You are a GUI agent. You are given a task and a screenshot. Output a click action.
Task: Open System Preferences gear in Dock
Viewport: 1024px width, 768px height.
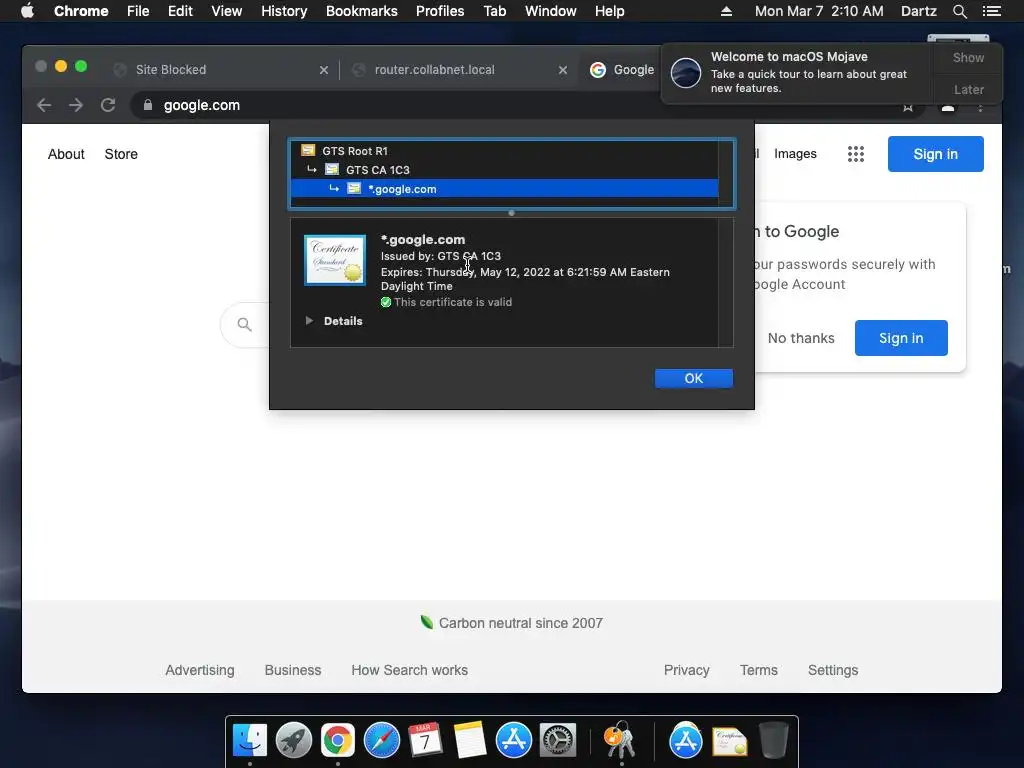tap(557, 740)
